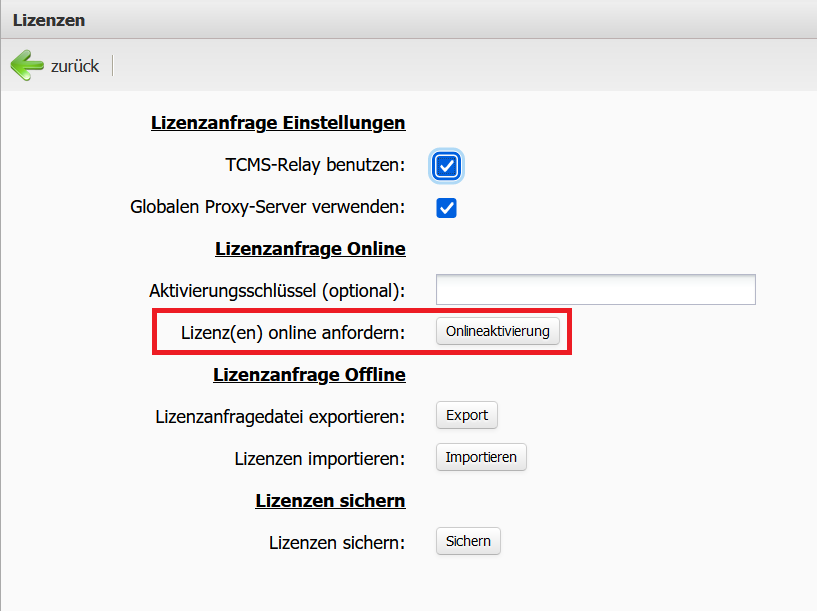Disable 'Globalen Proxy-Server verwenden' checkbox

pos(447,208)
